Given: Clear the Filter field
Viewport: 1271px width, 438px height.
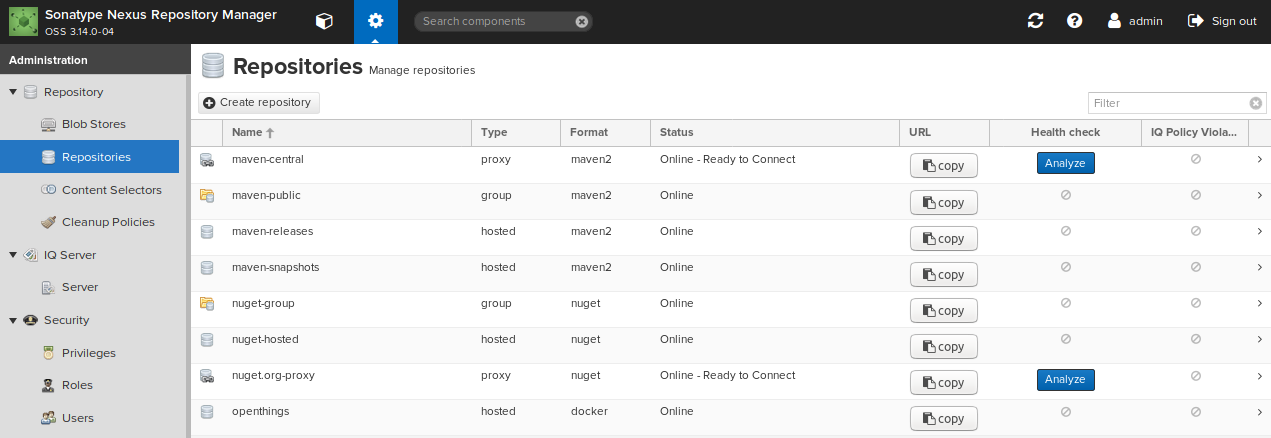Looking at the screenshot, I should 1257,103.
